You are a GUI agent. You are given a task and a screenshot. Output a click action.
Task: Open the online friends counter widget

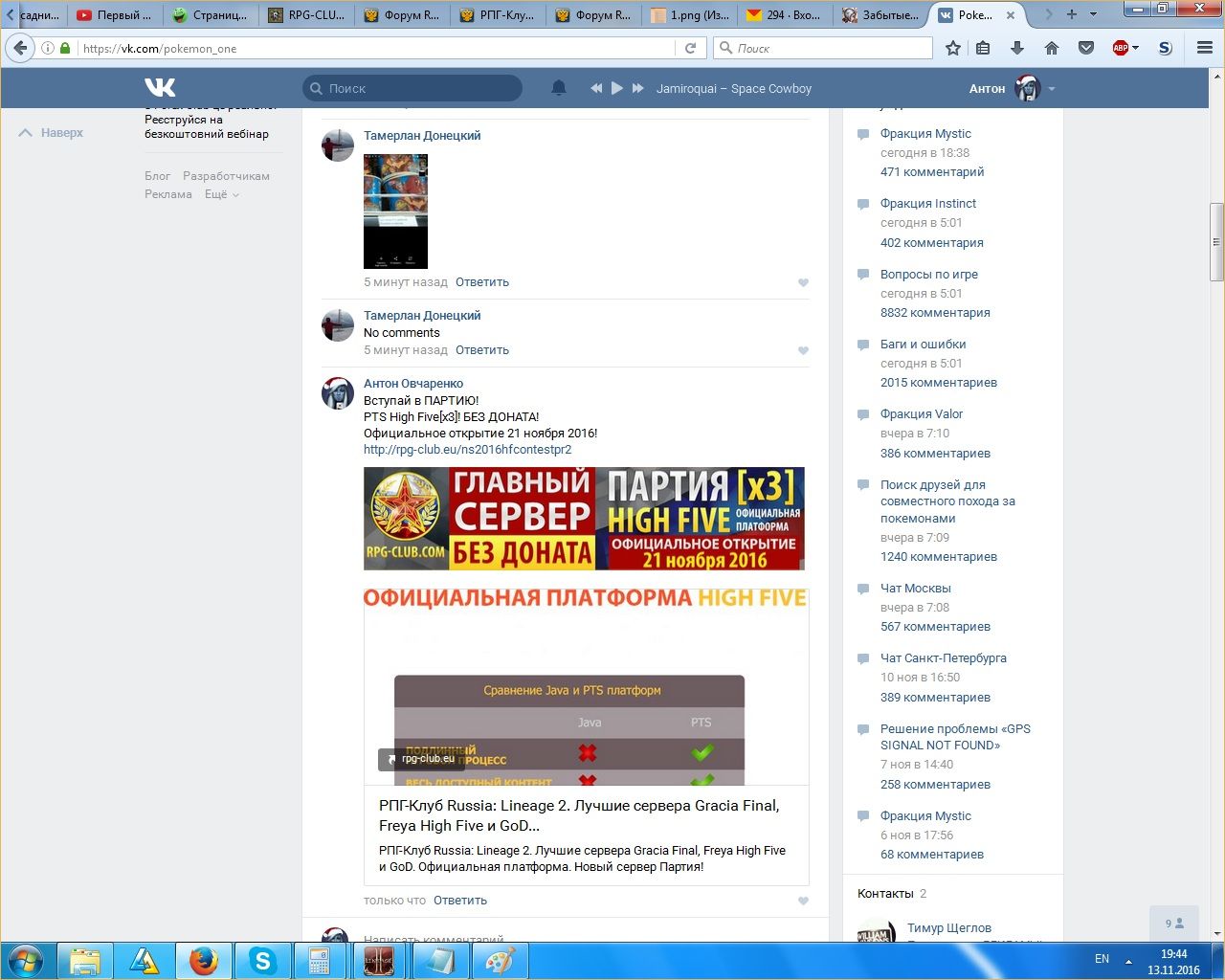pos(1174,924)
